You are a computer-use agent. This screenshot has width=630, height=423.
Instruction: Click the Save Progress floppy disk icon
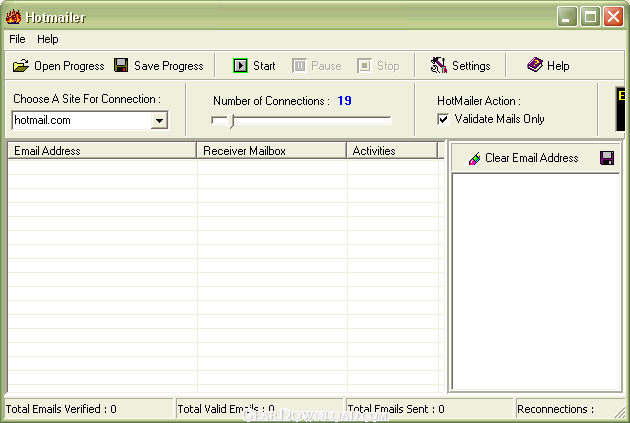[x=121, y=65]
